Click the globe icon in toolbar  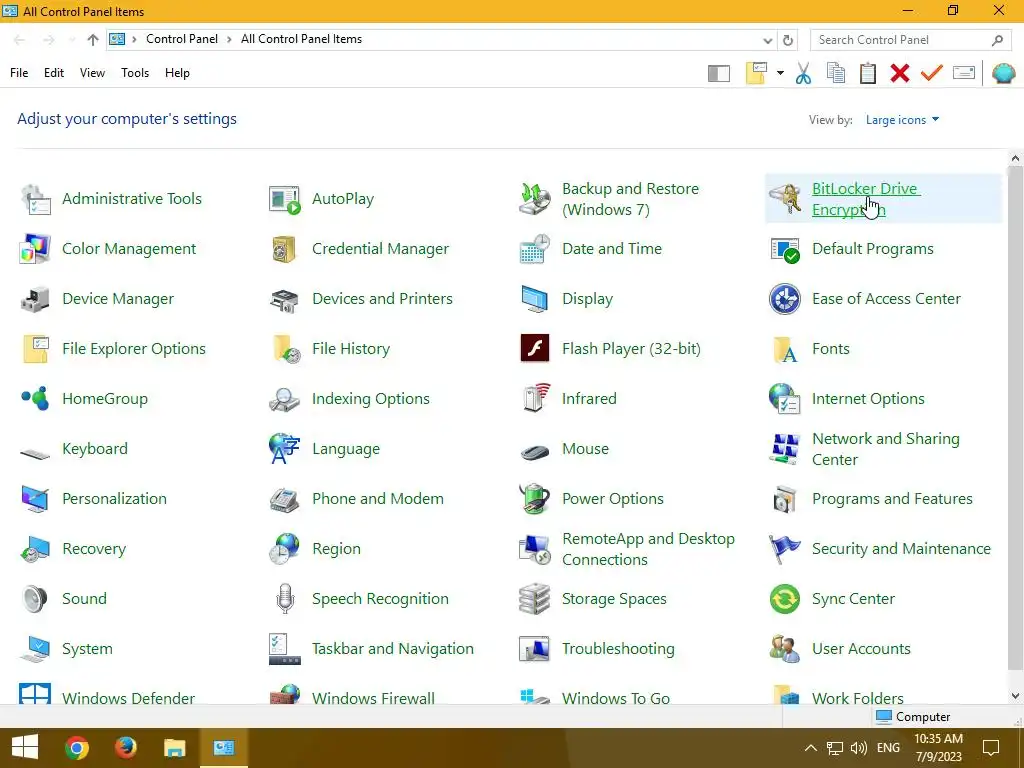point(1004,73)
